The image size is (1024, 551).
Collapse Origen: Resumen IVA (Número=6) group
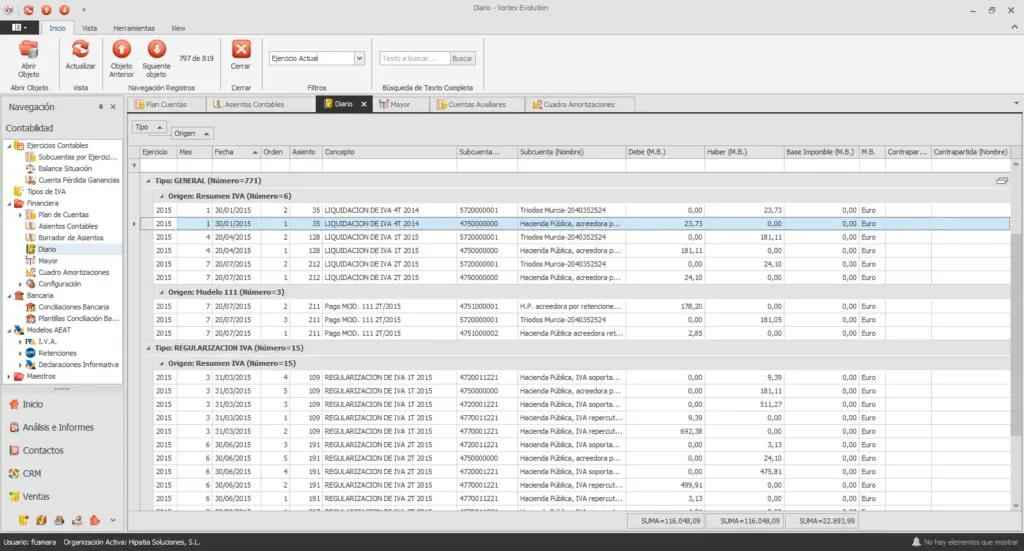pyautogui.click(x=162, y=196)
